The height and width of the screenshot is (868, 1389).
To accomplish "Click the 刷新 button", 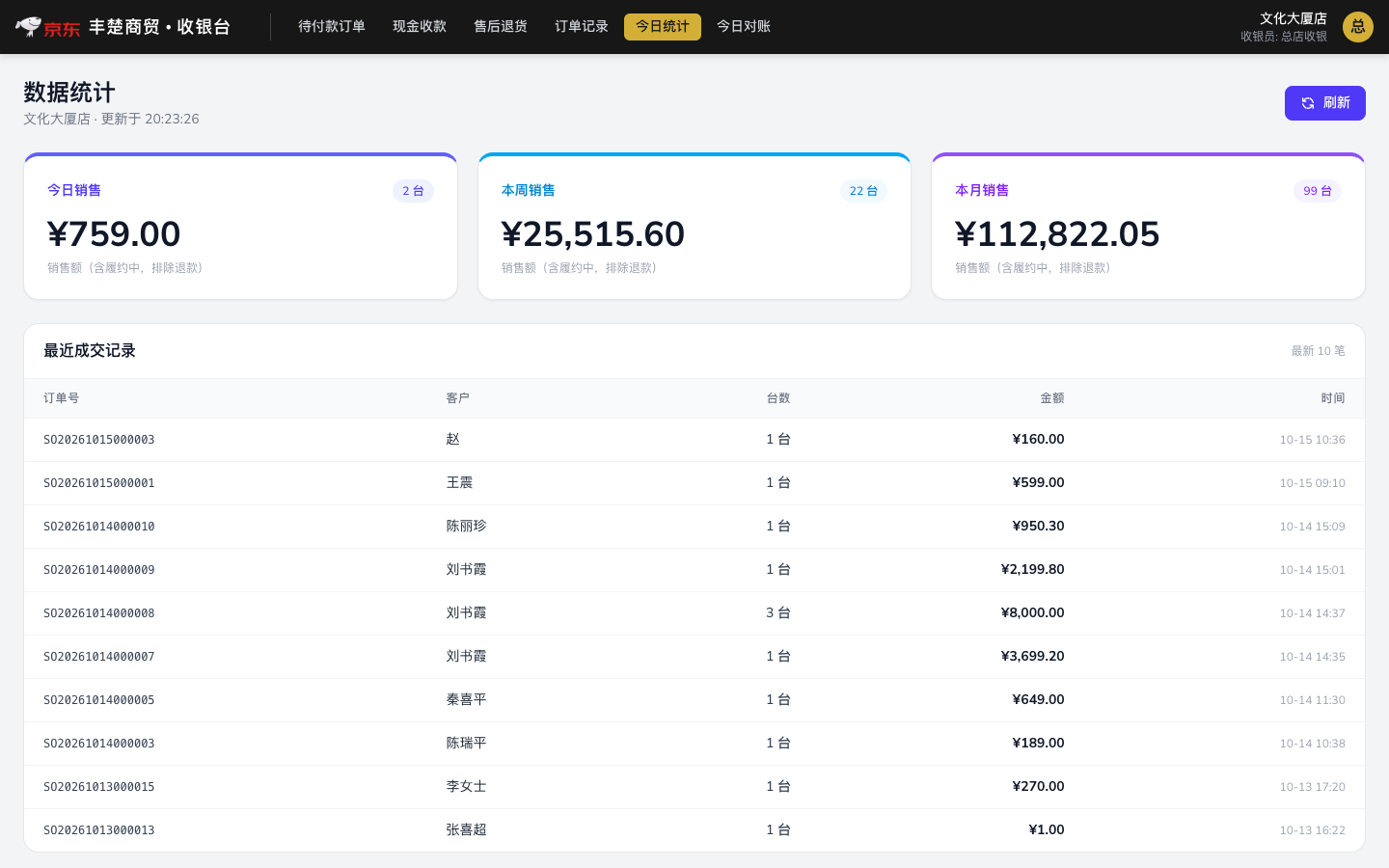I will (1325, 103).
